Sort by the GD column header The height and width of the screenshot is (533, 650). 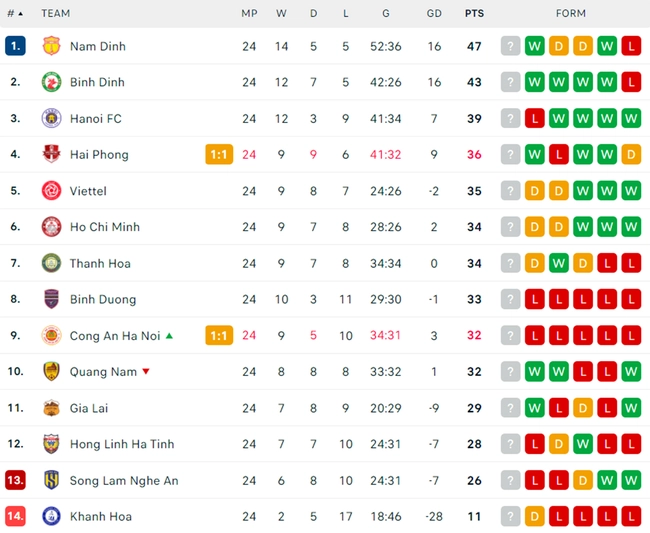434,13
